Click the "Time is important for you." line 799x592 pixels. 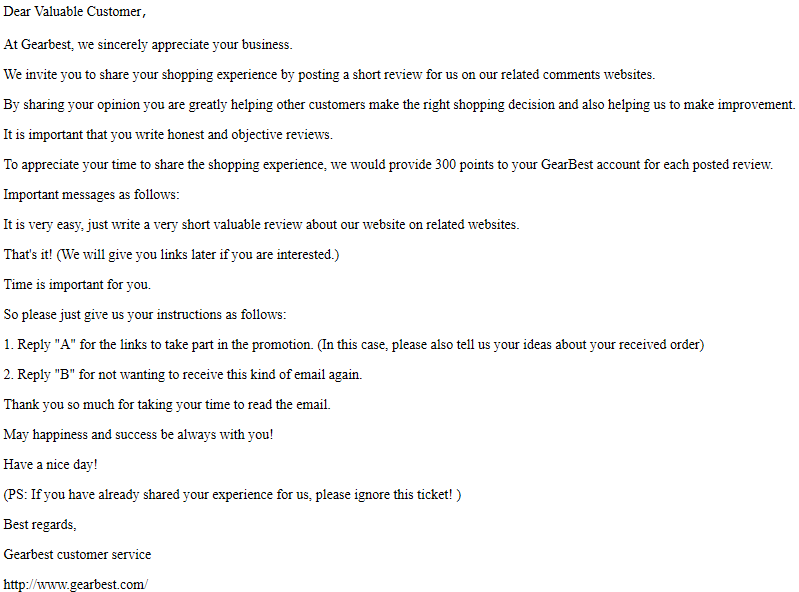(x=77, y=285)
